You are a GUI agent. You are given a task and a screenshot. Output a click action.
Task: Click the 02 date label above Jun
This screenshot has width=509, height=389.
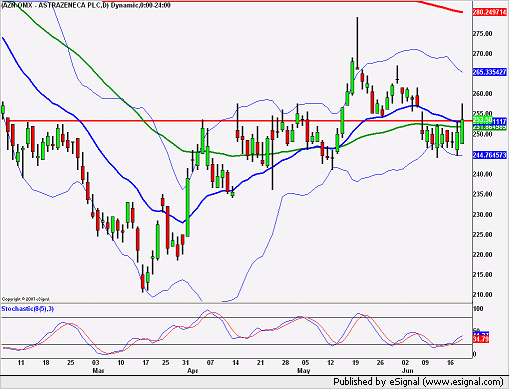pos(405,363)
